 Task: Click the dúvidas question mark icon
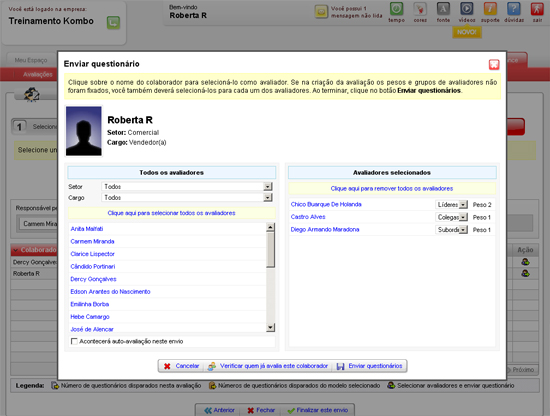(x=514, y=9)
